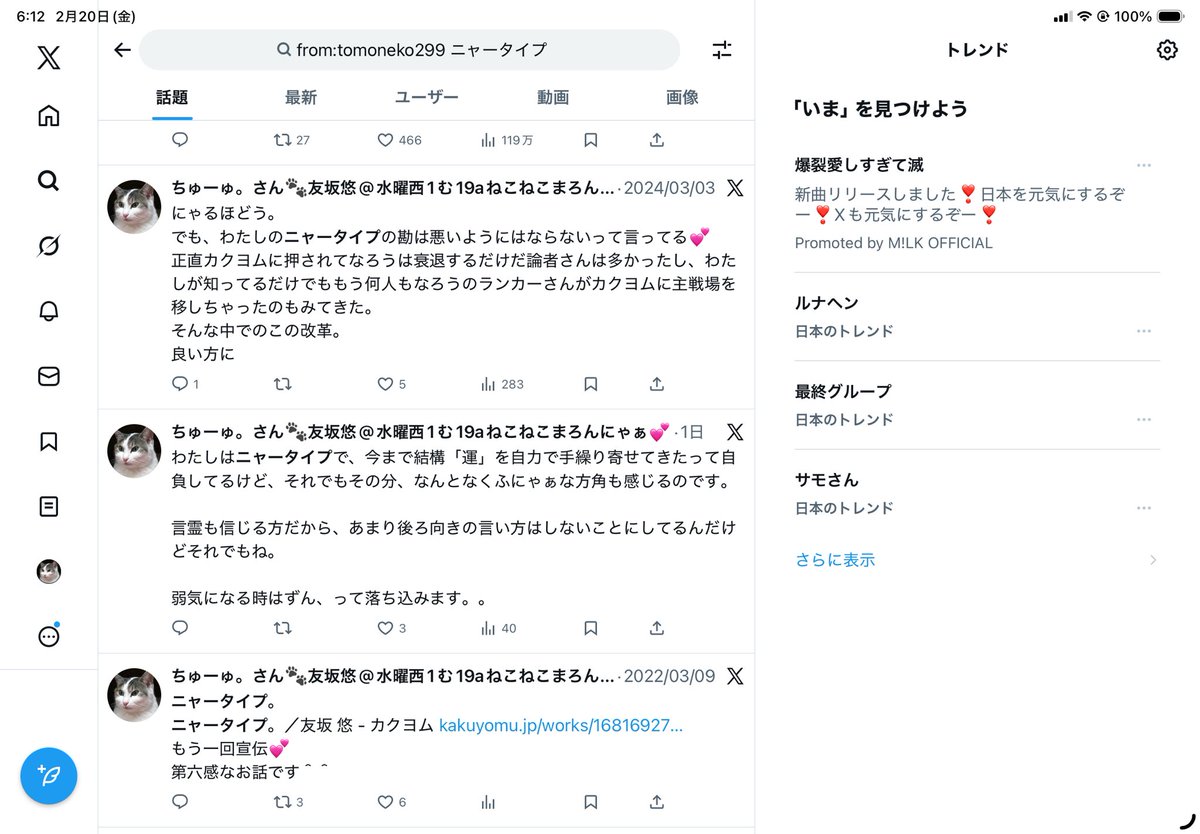Open Grok icon on 2022/03/09 post
The height and width of the screenshot is (834, 1200).
click(735, 676)
